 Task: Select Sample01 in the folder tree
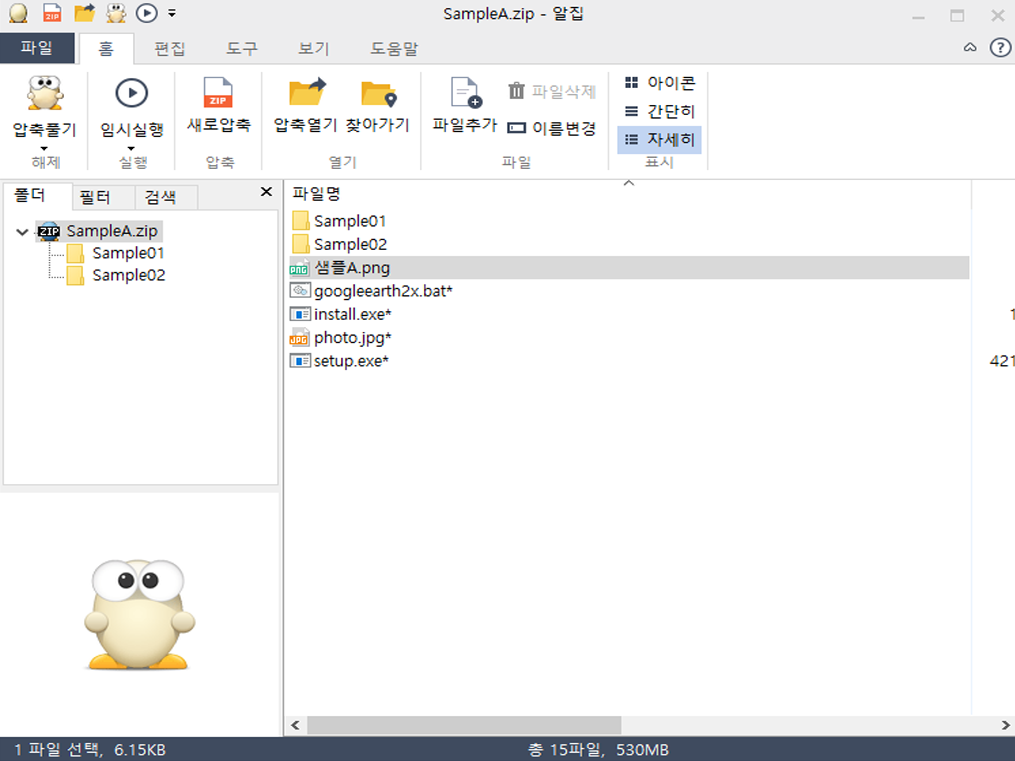(128, 253)
